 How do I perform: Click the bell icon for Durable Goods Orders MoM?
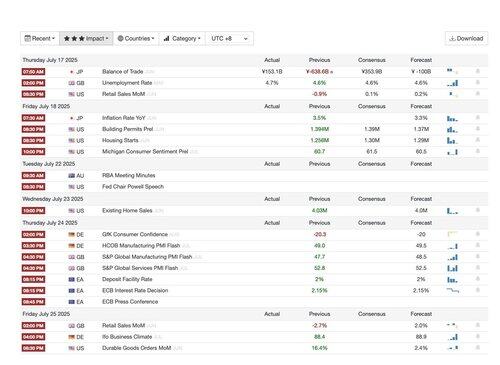pyautogui.click(x=477, y=348)
